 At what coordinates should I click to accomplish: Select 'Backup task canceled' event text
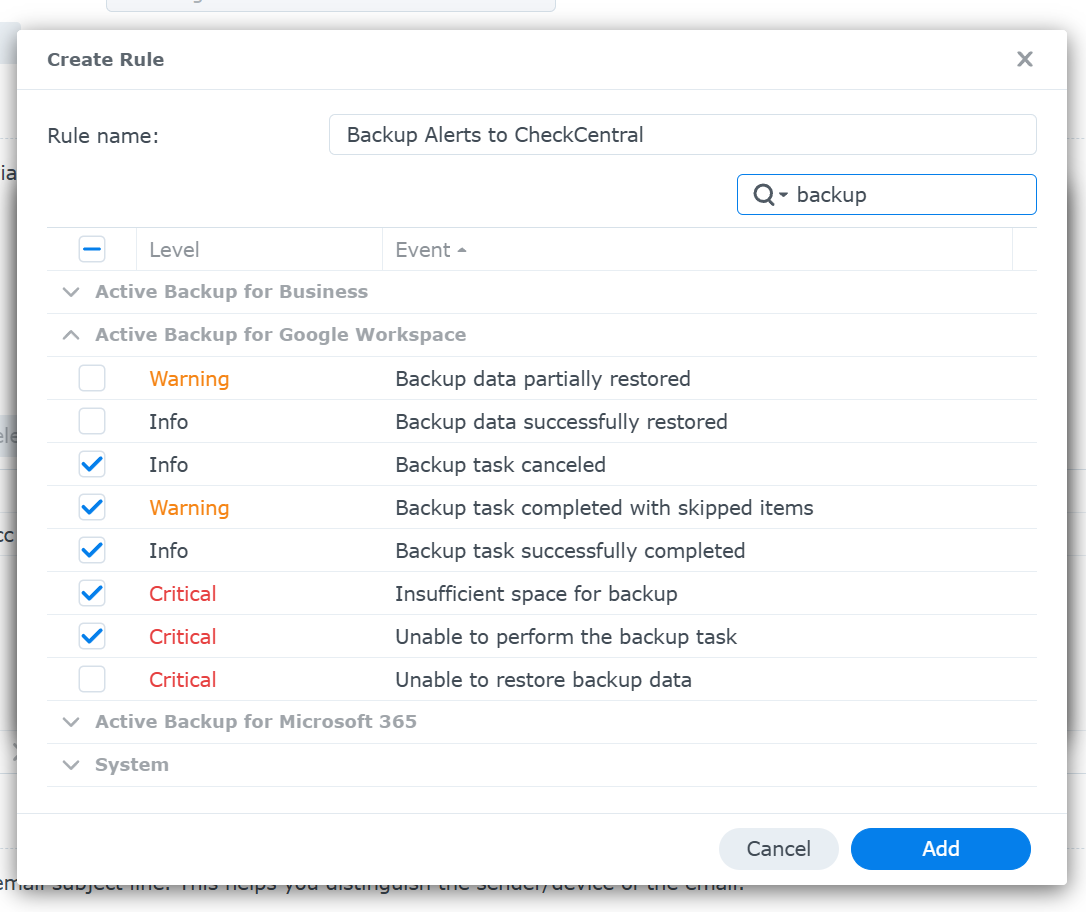(x=500, y=465)
